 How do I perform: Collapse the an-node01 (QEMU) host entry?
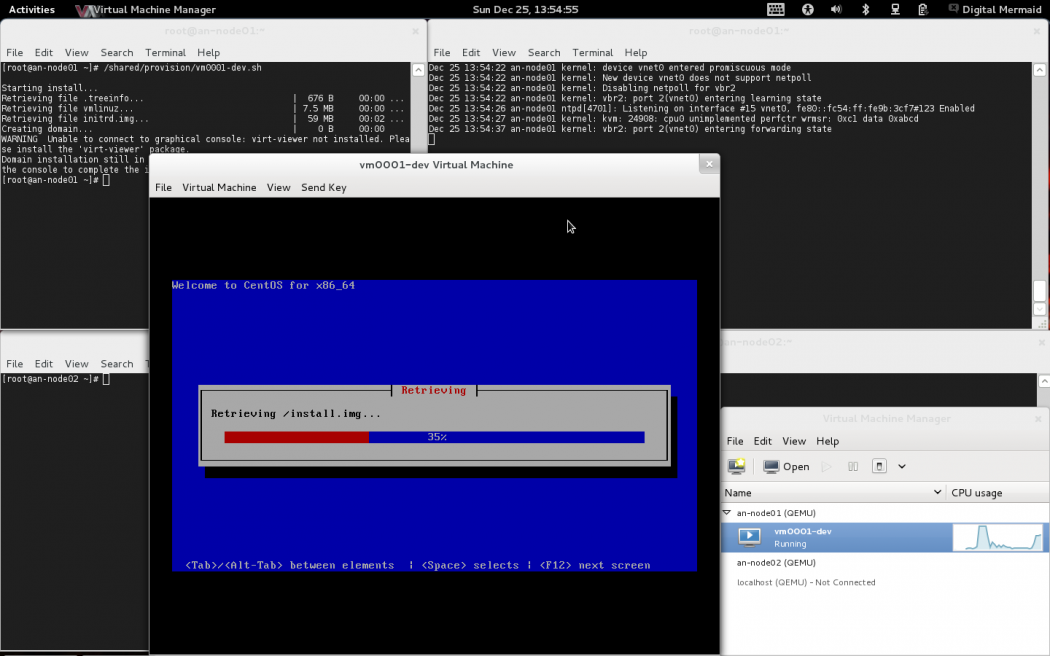pyautogui.click(x=727, y=512)
